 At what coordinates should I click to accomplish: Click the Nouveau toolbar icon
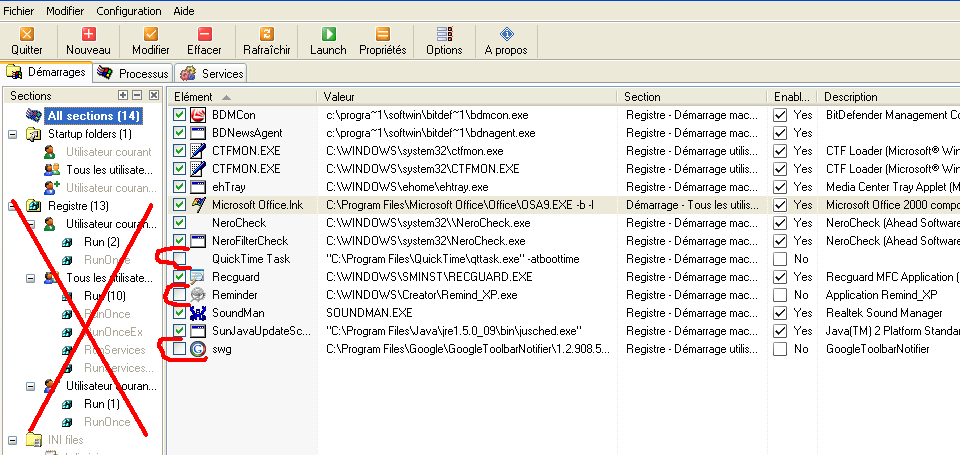89,34
